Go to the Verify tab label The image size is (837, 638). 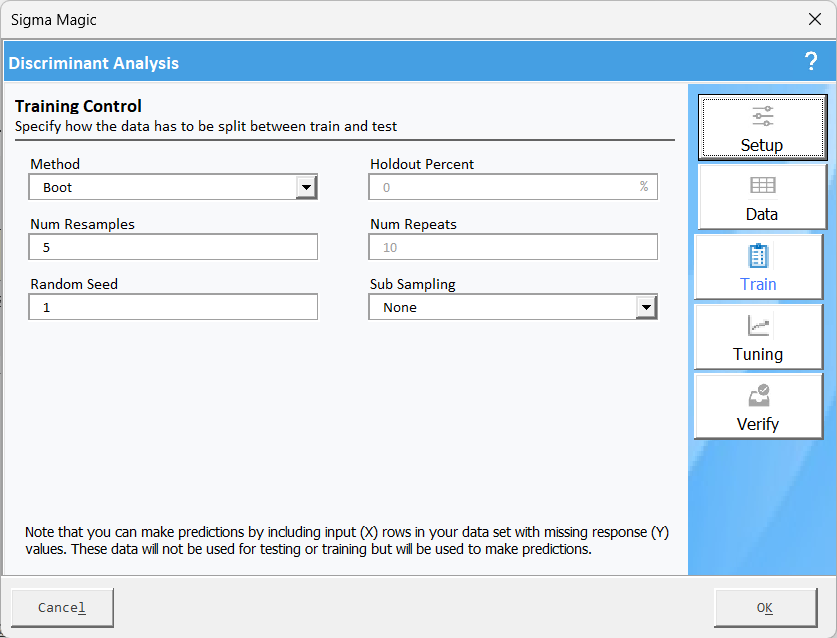pos(758,424)
